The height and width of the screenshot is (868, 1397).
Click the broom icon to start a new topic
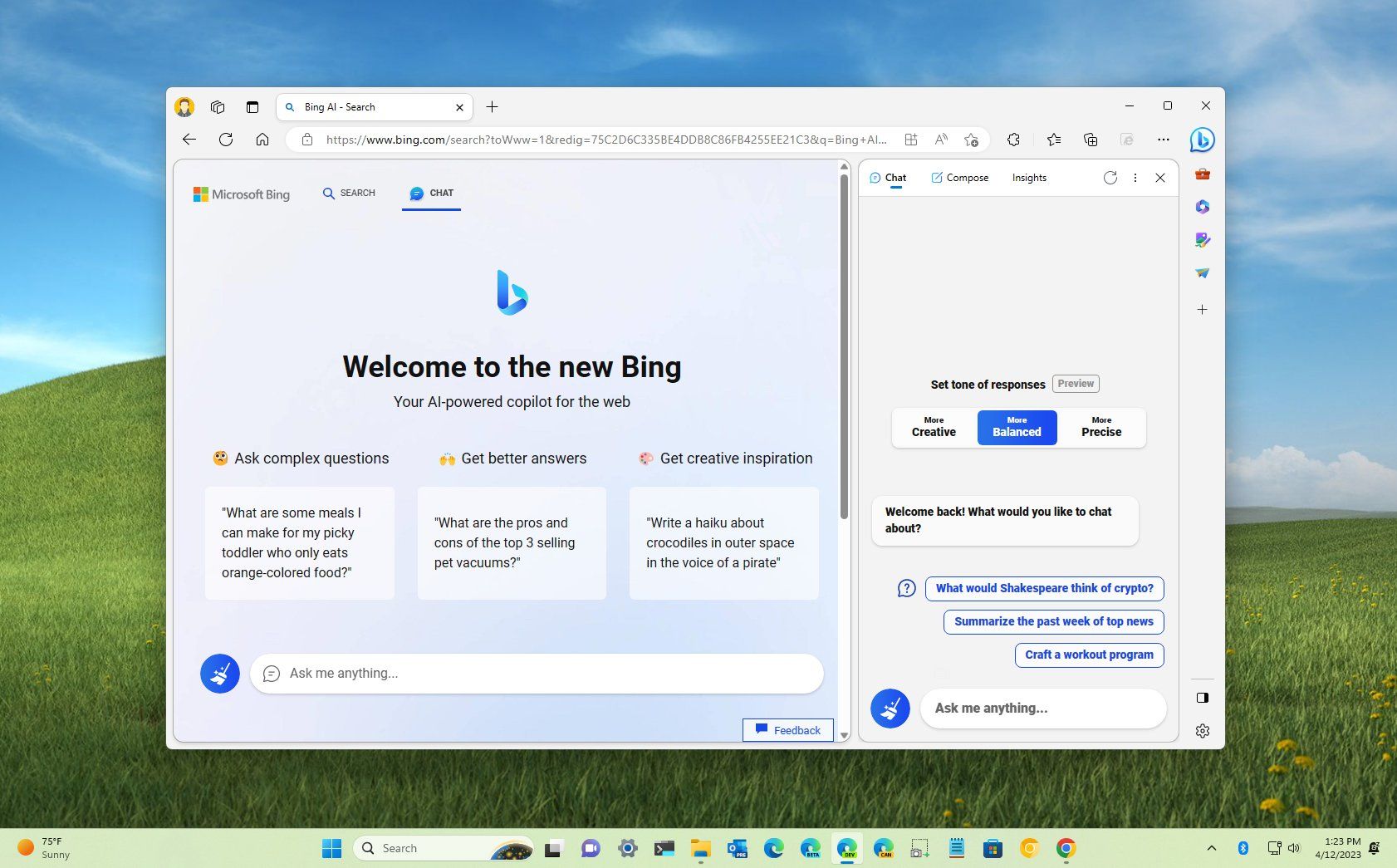(219, 673)
